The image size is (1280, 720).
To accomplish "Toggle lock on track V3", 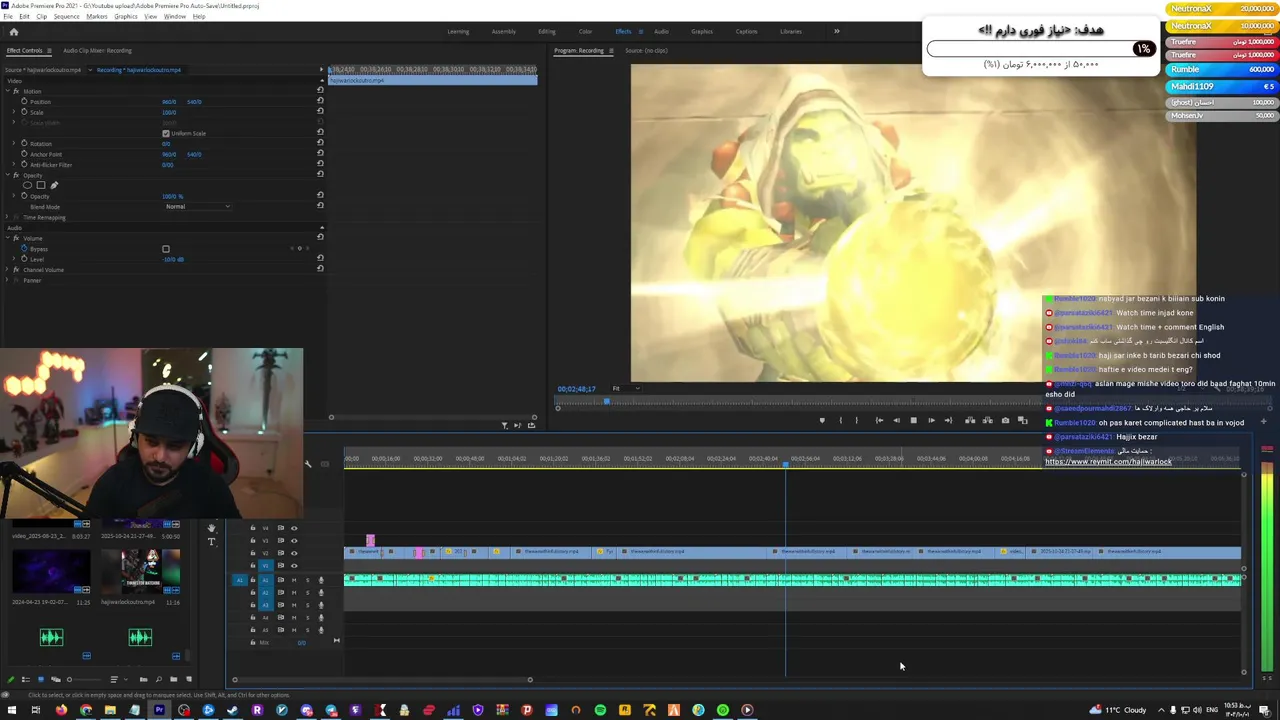I will [x=253, y=540].
